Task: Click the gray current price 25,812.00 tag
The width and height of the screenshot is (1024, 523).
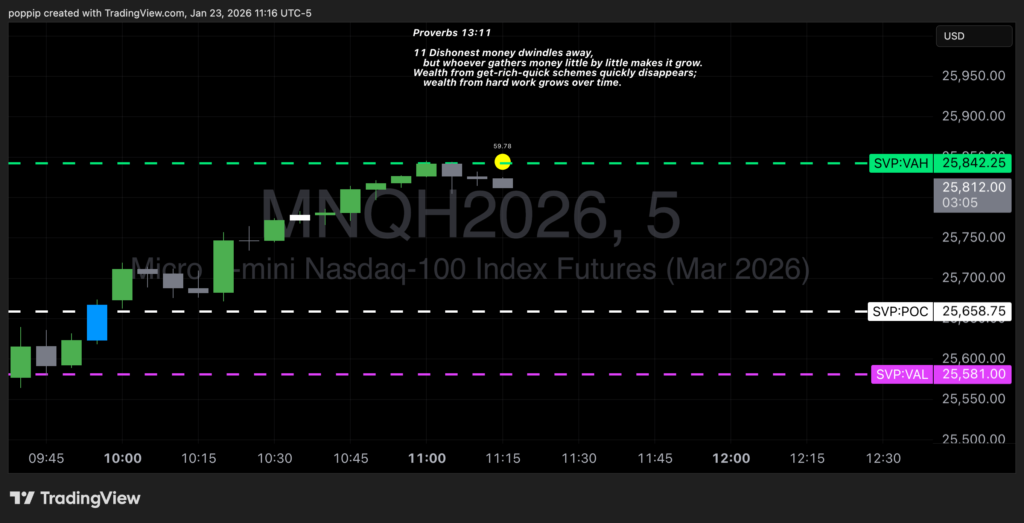Action: (x=972, y=194)
